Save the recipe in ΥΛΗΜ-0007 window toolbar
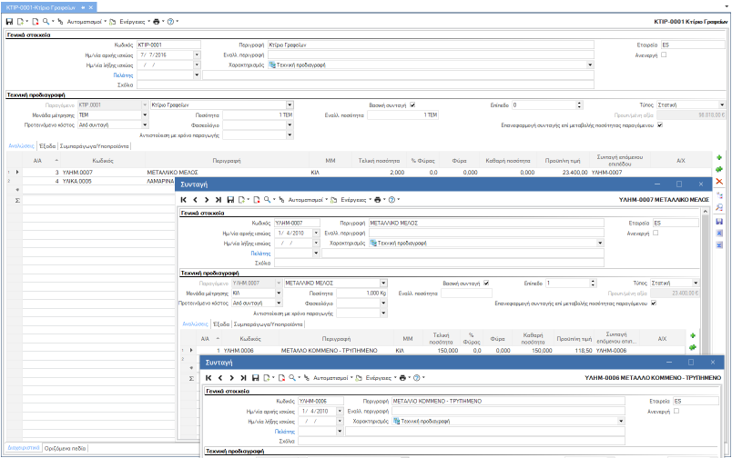The width and height of the screenshot is (732, 458). tap(230, 200)
